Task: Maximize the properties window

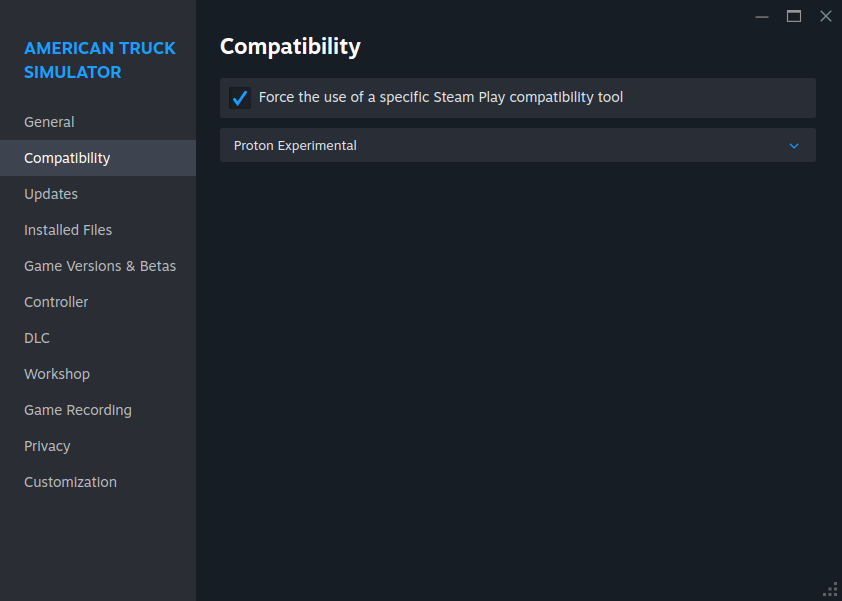Action: pos(794,17)
